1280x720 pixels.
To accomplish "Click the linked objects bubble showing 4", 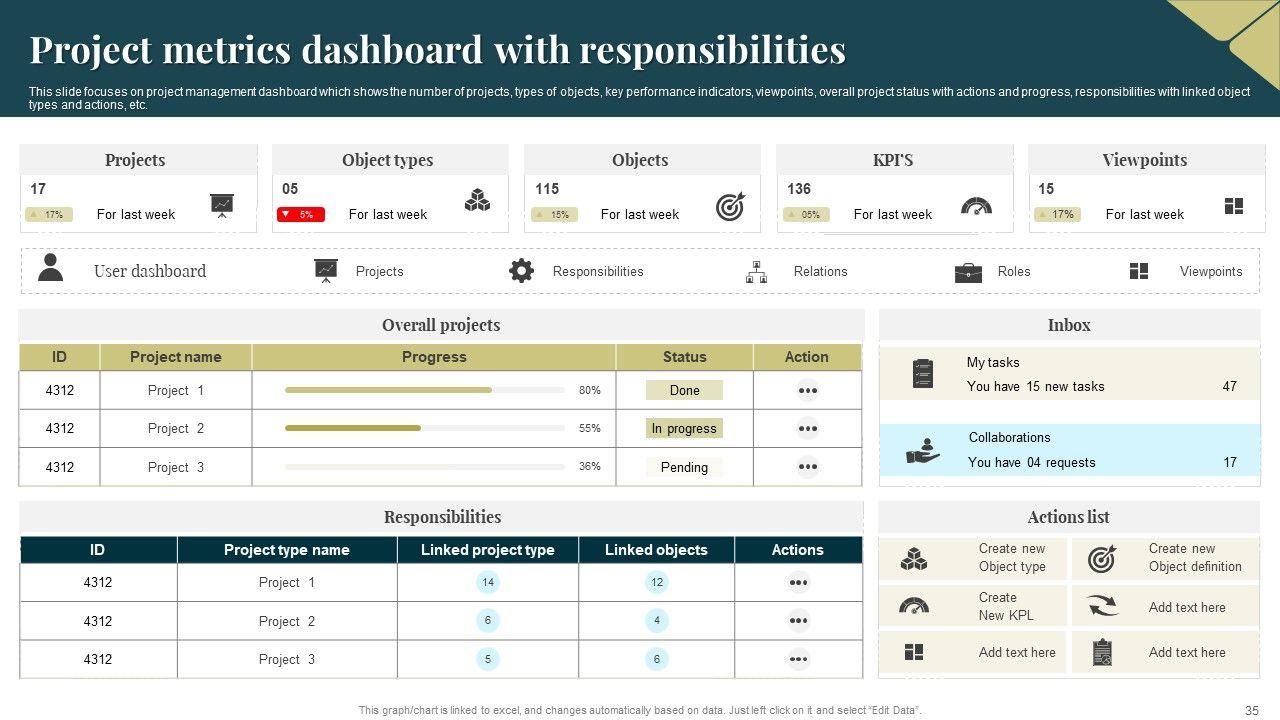I will click(657, 621).
